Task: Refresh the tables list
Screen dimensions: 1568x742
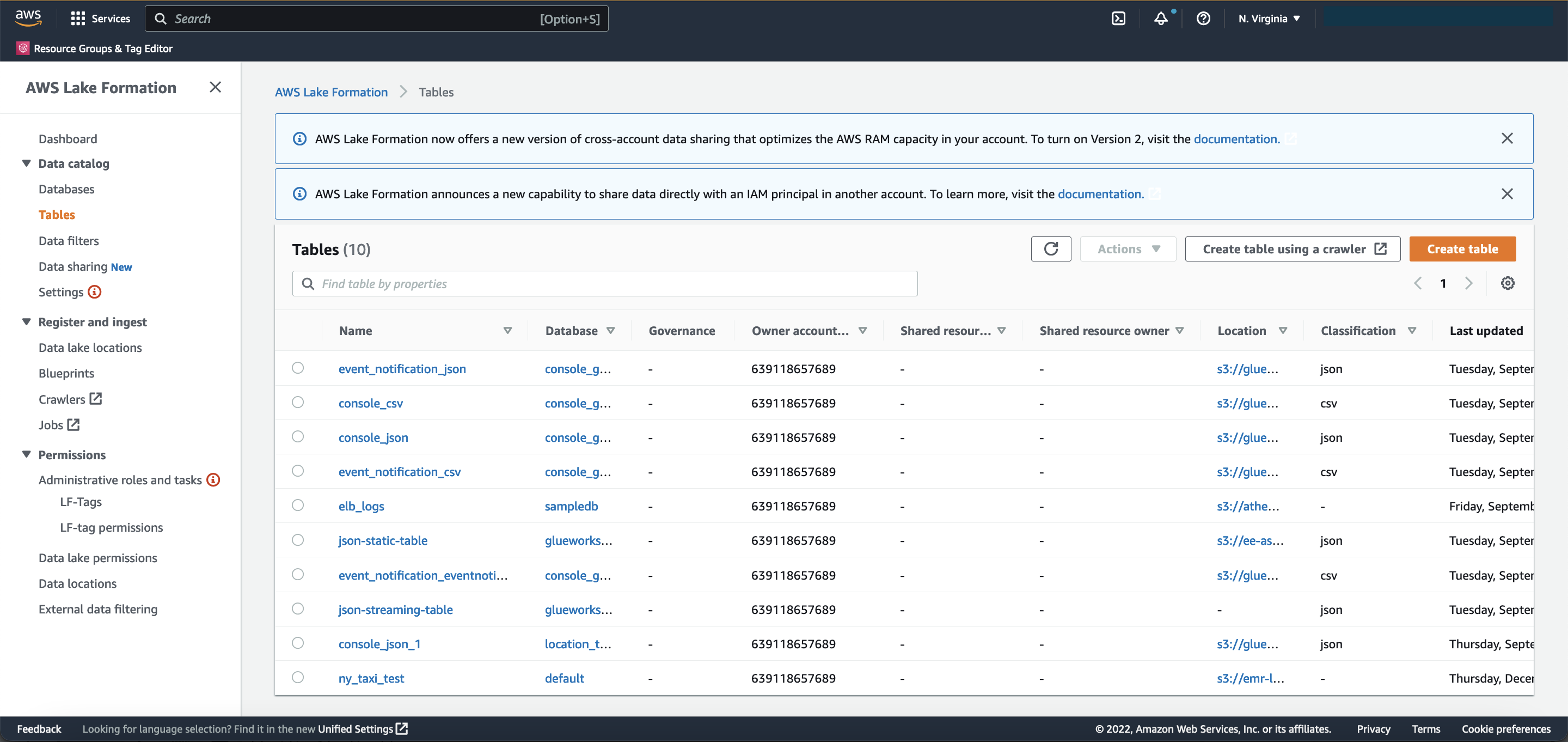Action: [x=1051, y=248]
